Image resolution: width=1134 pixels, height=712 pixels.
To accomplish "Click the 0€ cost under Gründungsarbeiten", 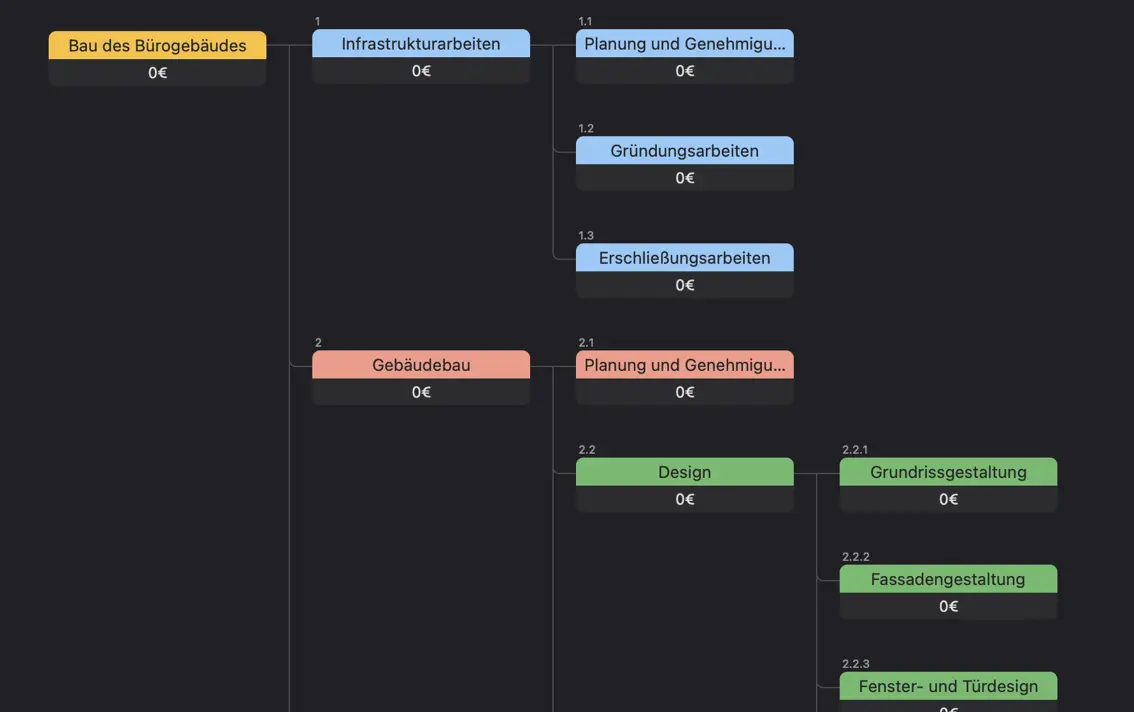I will 685,178.
